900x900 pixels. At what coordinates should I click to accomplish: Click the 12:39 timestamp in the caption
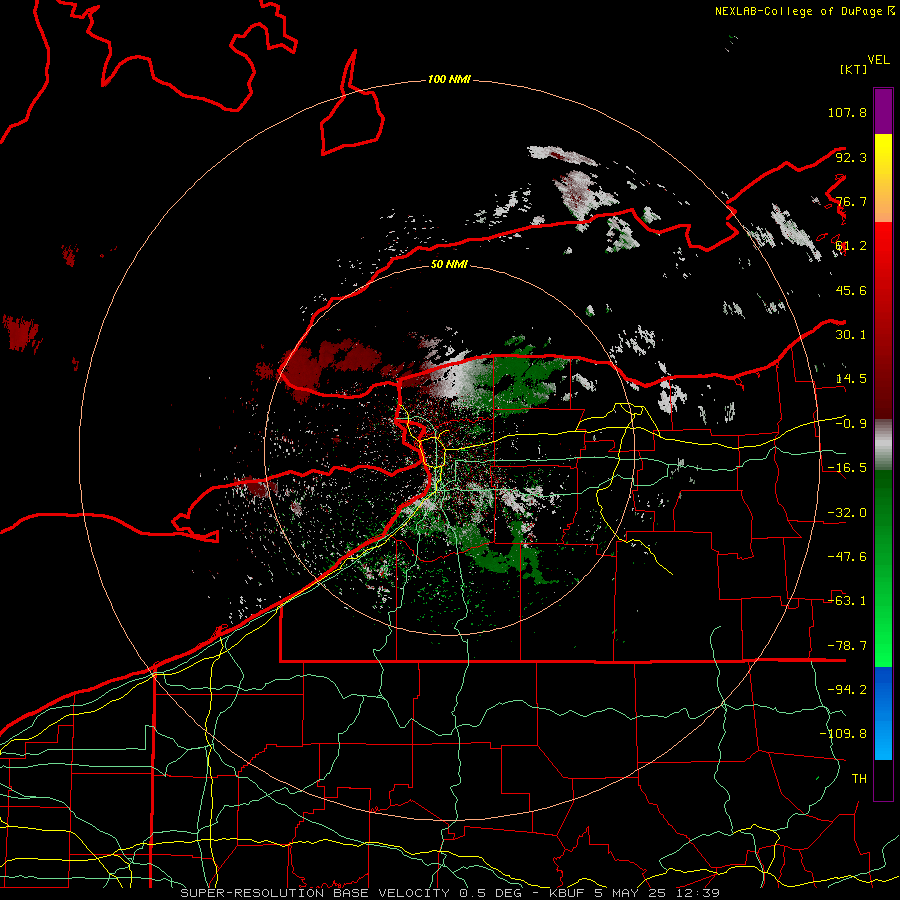pyautogui.click(x=697, y=893)
